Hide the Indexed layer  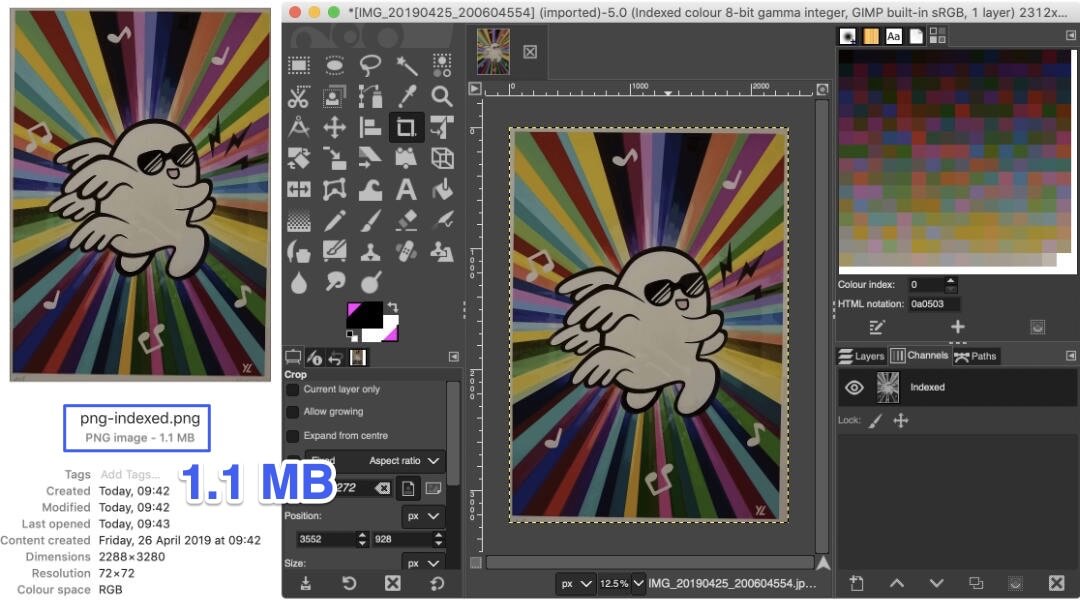tap(853, 388)
